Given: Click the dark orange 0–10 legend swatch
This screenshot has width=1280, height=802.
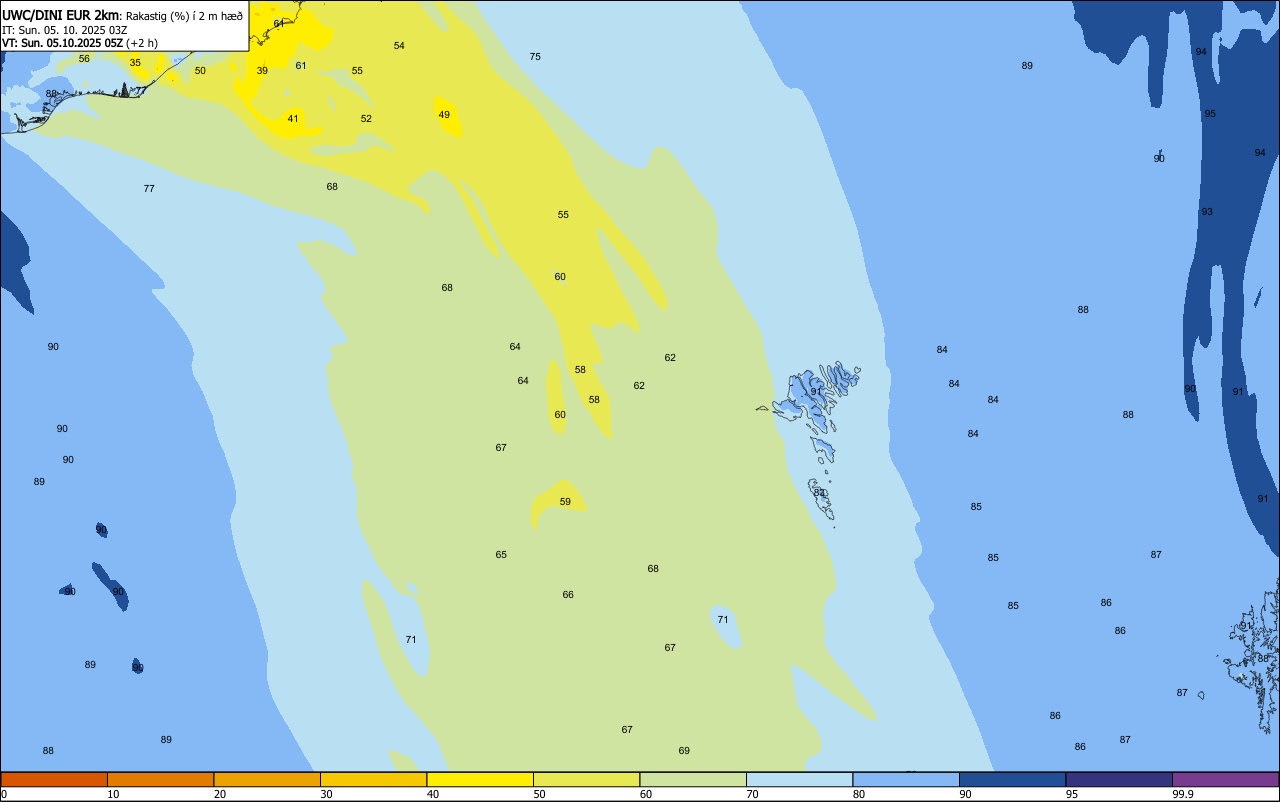Looking at the screenshot, I should pos(54,779).
